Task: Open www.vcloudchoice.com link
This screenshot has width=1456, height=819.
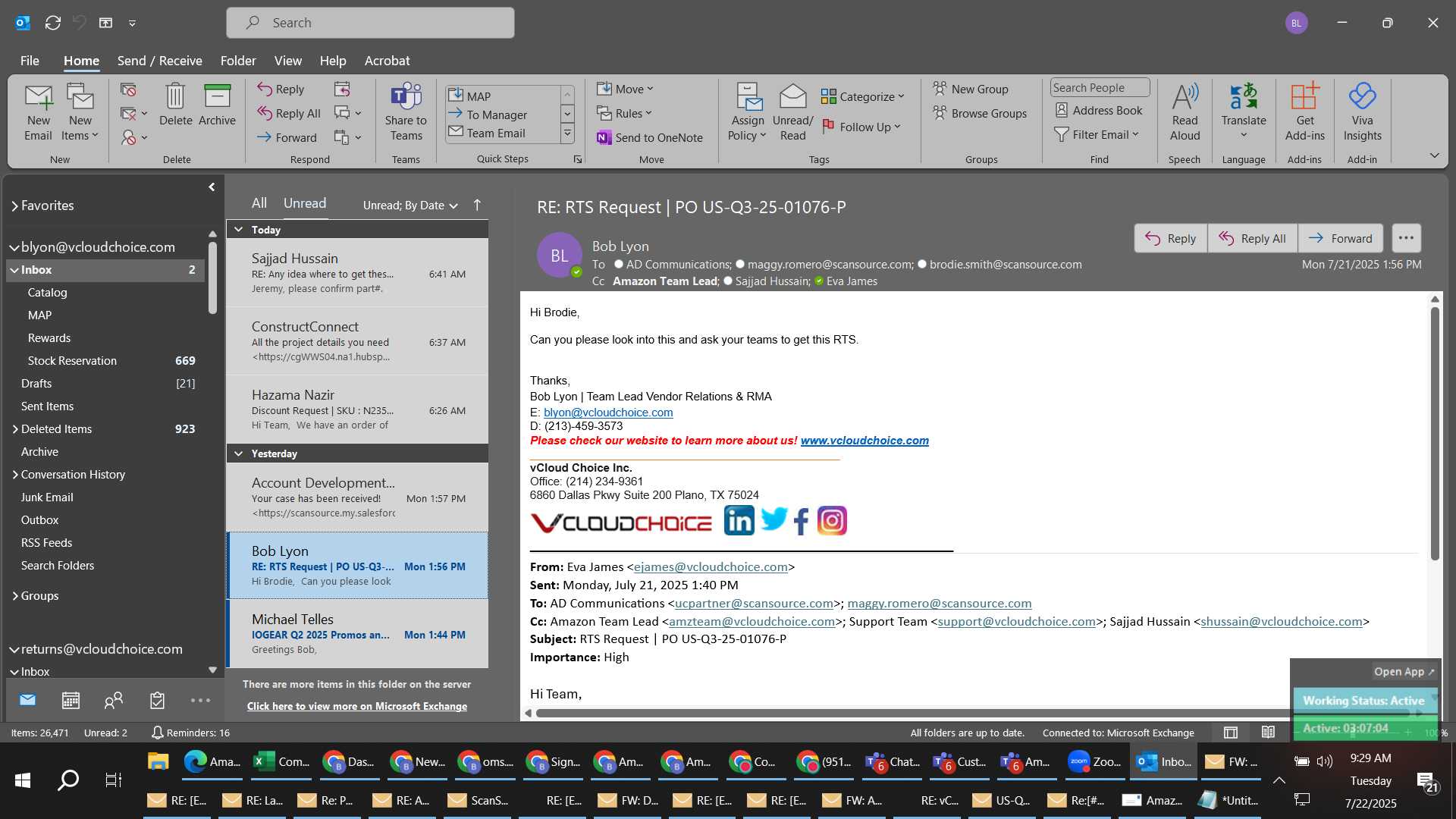Action: tap(864, 441)
